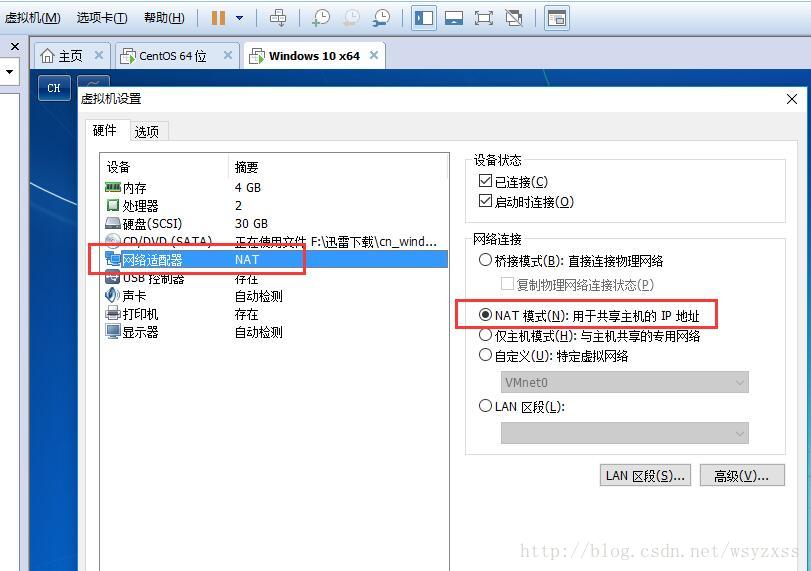This screenshot has height=571, width=811.
Task: Click the sound card speaker icon
Action: (x=112, y=295)
